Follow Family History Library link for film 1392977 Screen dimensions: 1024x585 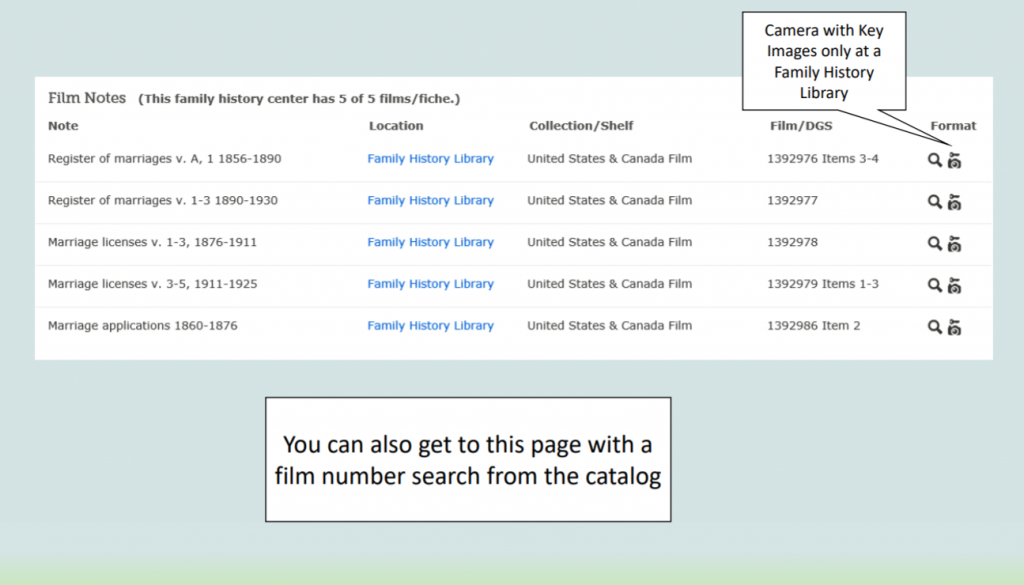click(430, 200)
